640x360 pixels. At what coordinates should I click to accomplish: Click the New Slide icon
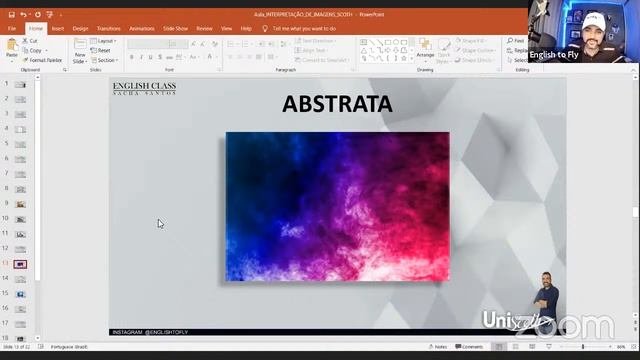(80, 45)
